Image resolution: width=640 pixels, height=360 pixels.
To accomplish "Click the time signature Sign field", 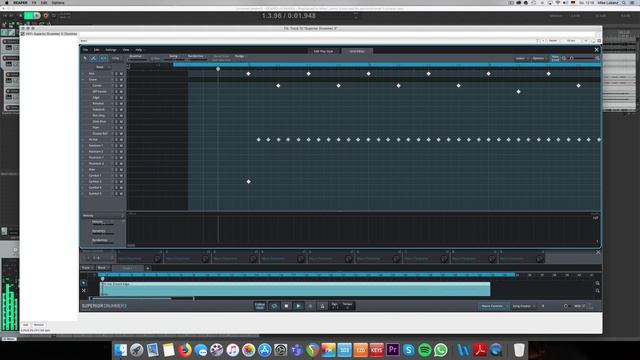I will coord(335,306).
